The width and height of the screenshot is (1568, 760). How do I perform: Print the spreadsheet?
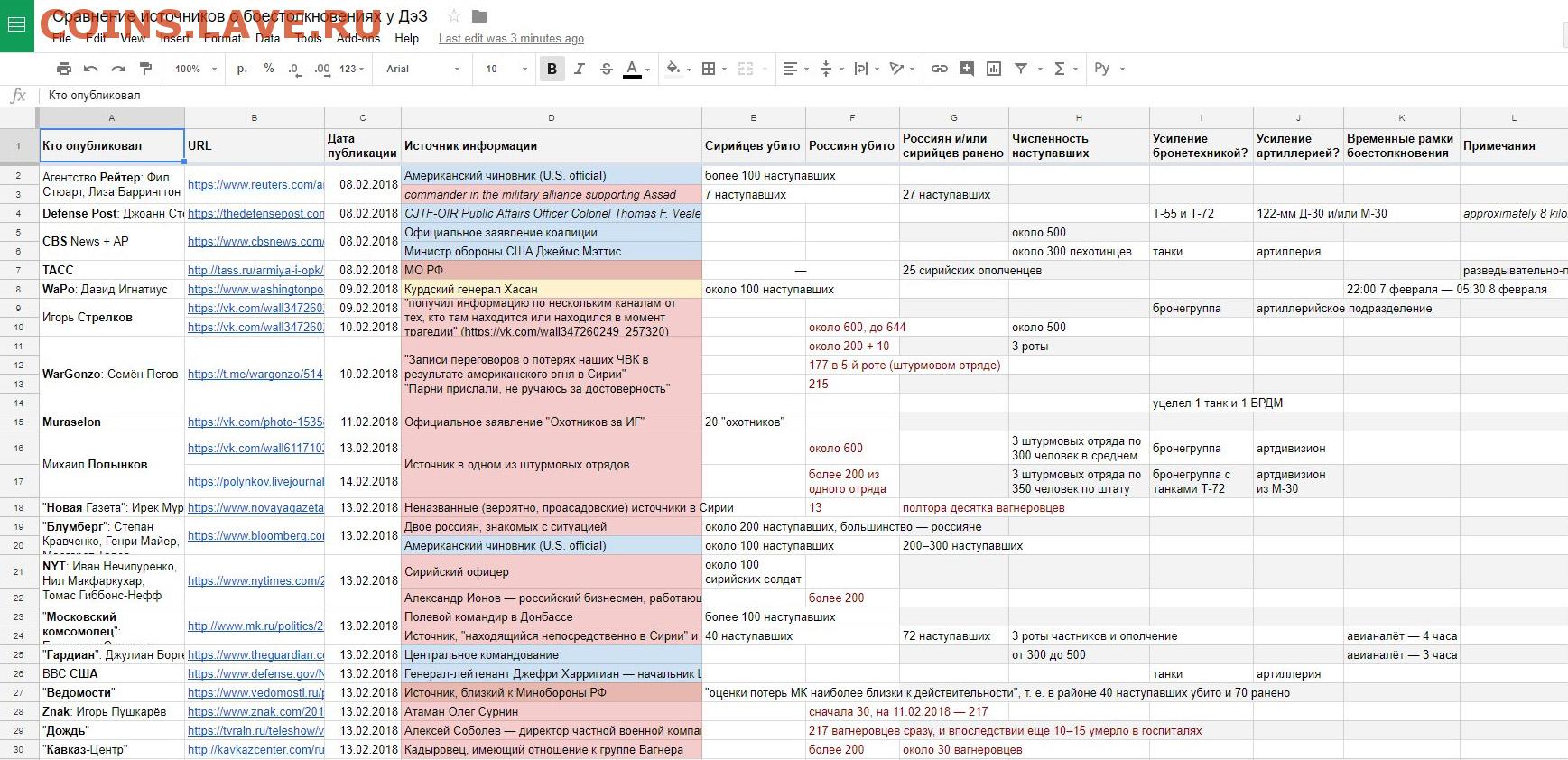(63, 69)
